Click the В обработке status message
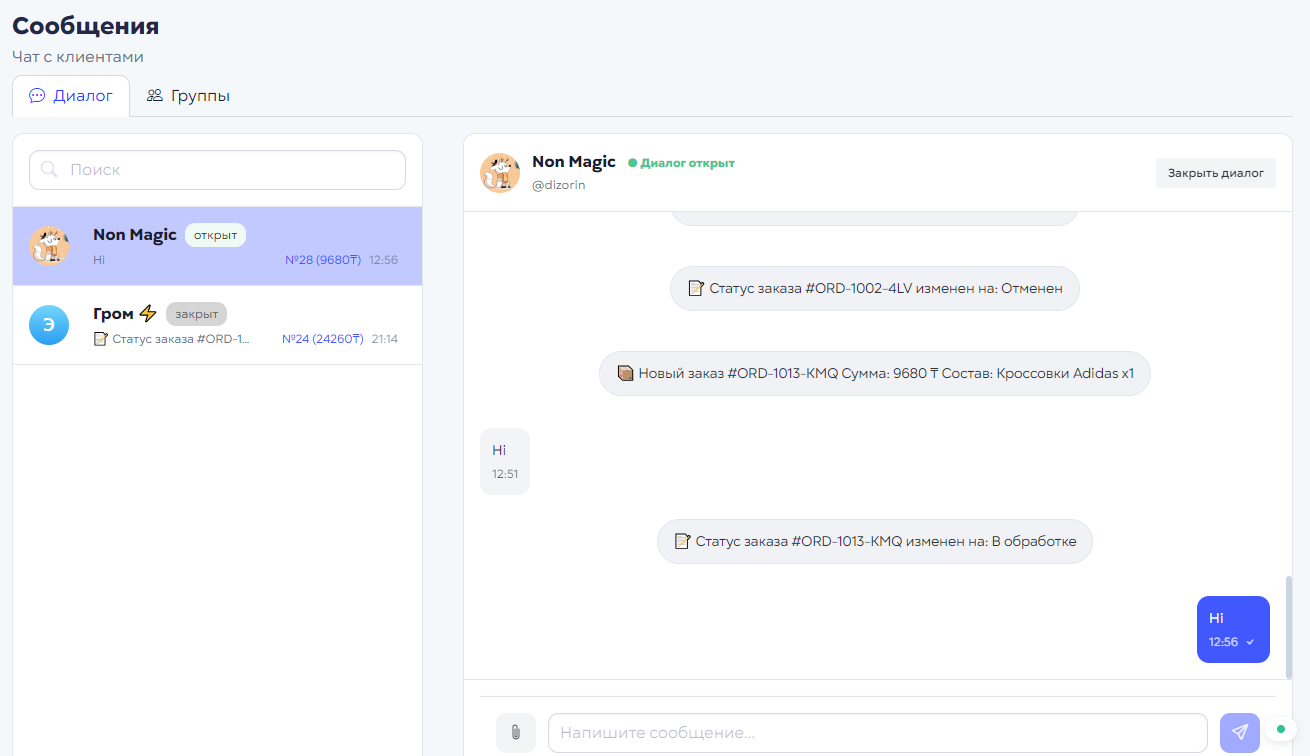Viewport: 1310px width, 756px height. (875, 541)
